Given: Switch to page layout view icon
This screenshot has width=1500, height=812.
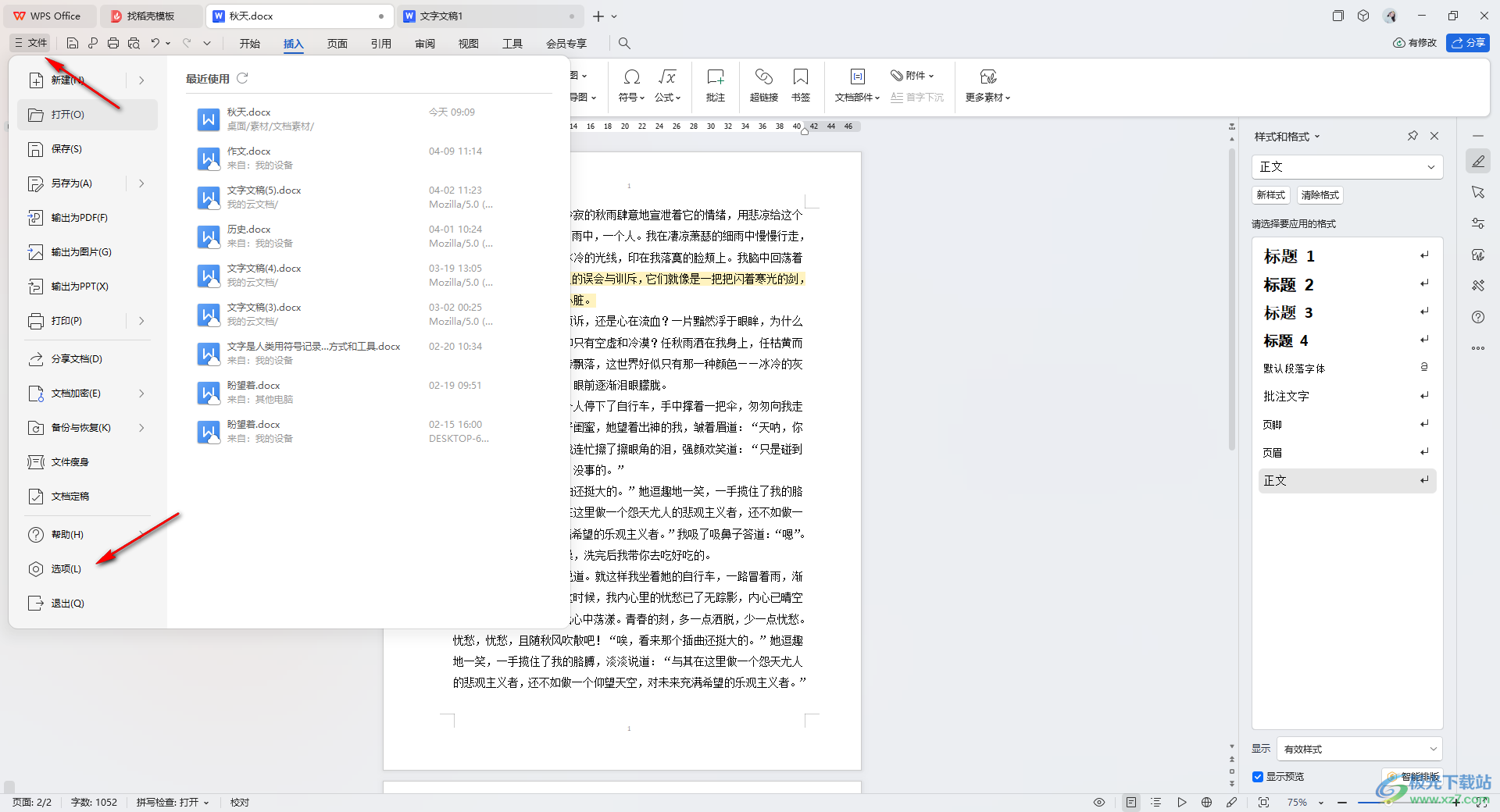Looking at the screenshot, I should (x=1131, y=802).
